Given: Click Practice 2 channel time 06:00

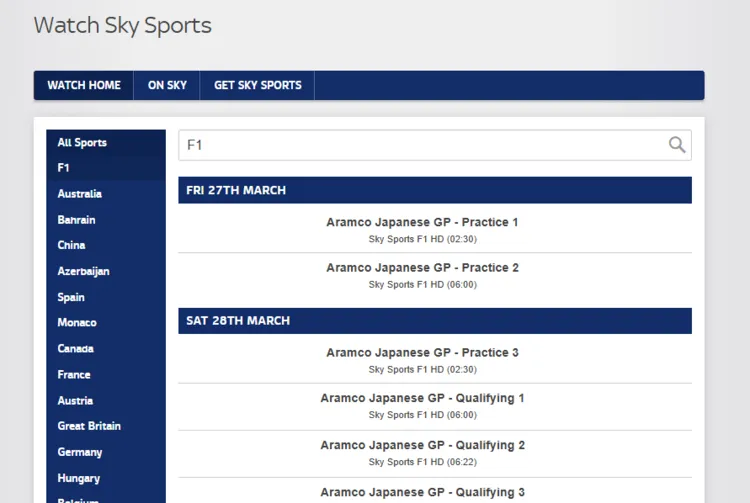Looking at the screenshot, I should pos(422,284).
